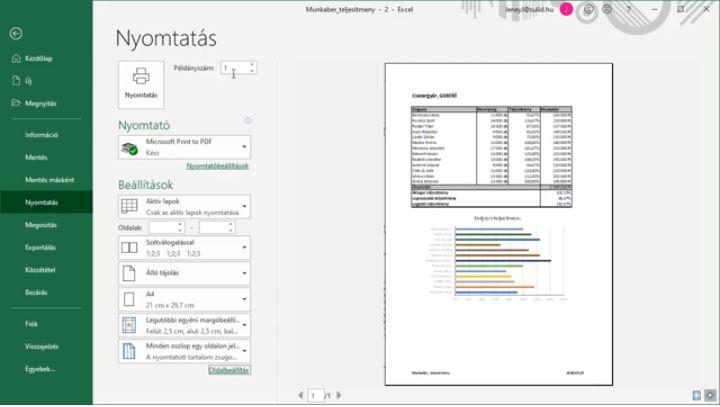This screenshot has height=407, width=720.
Task: Click the smiley feedback icon in title bar
Action: click(588, 9)
